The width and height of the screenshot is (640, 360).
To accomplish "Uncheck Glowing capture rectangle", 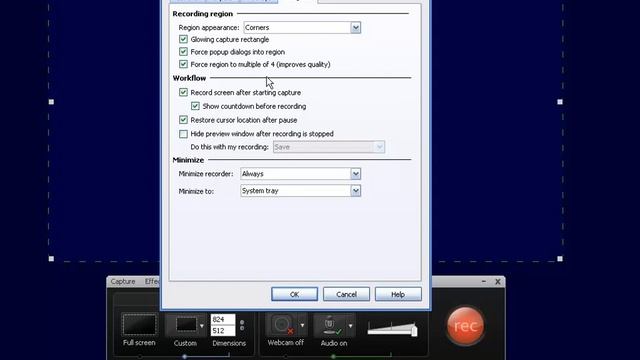I will click(x=183, y=39).
